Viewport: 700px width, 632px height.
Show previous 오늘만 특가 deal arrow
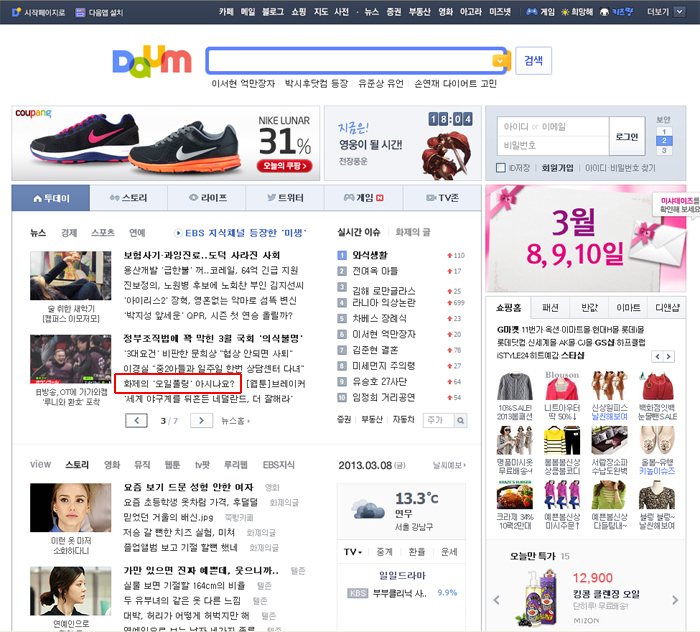(496, 600)
